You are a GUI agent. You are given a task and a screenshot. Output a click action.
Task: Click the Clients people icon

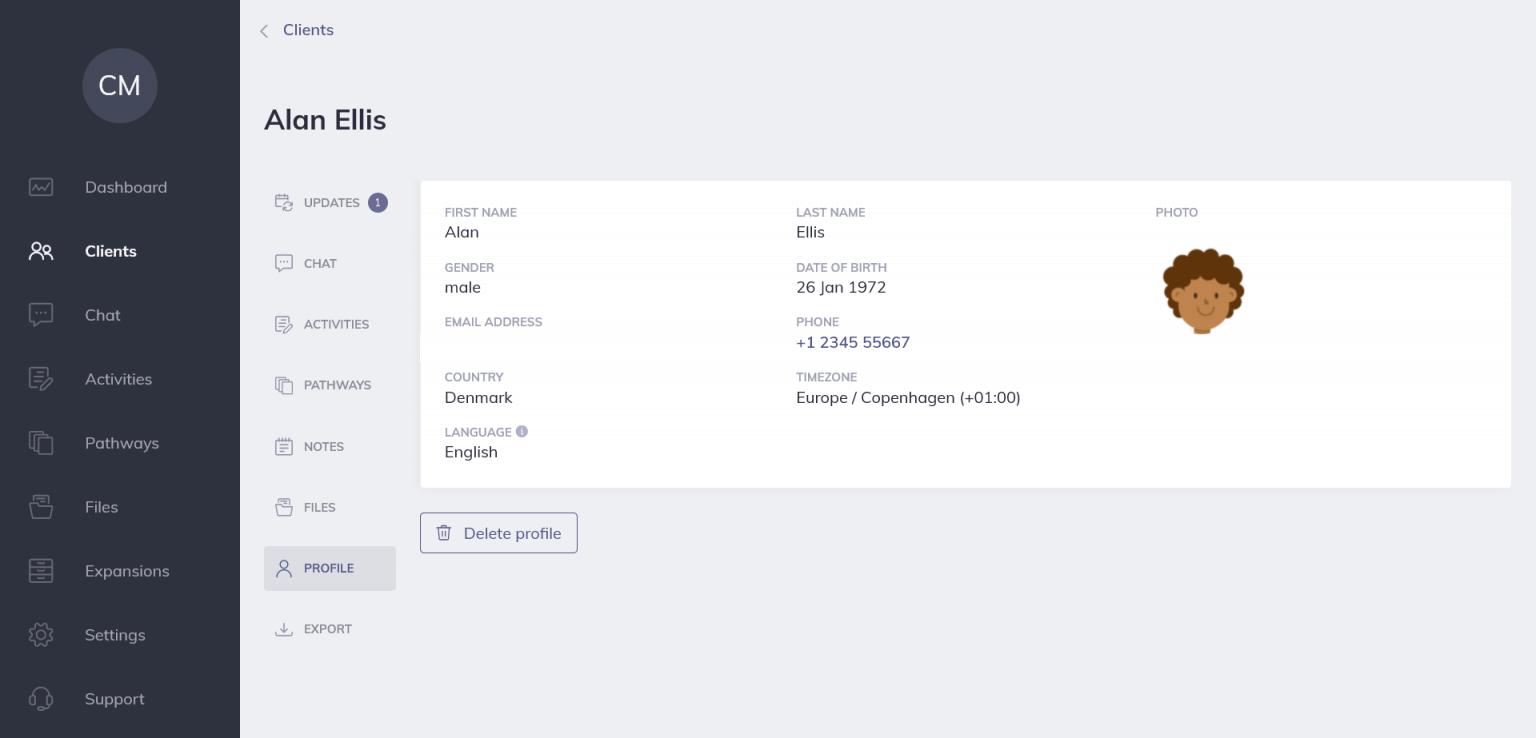pos(41,251)
